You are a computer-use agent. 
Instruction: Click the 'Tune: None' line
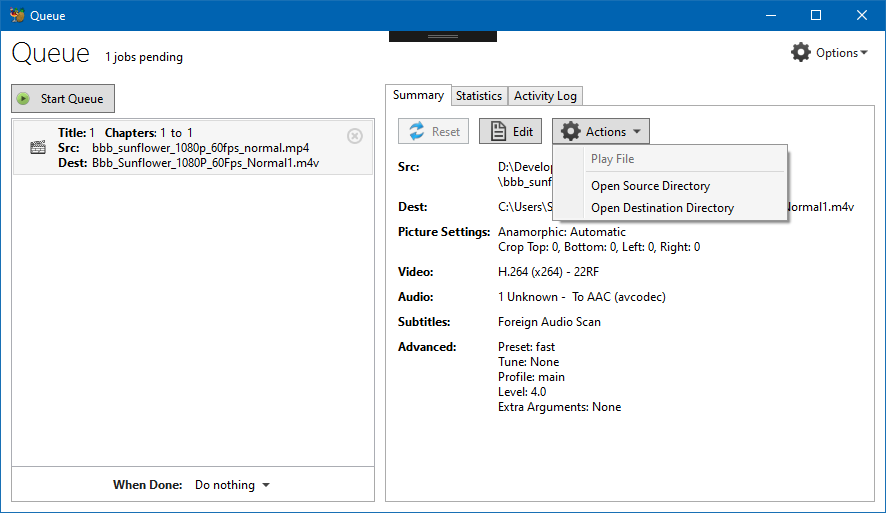528,362
